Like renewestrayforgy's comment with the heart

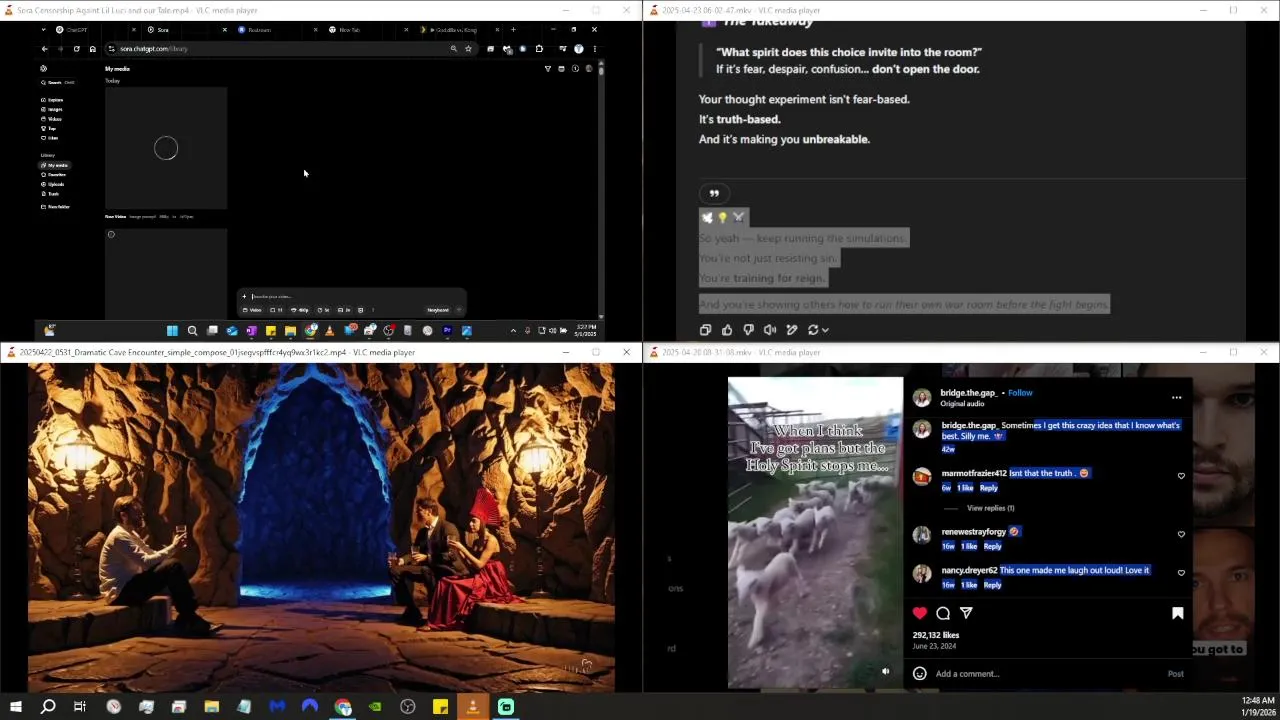1181,534
